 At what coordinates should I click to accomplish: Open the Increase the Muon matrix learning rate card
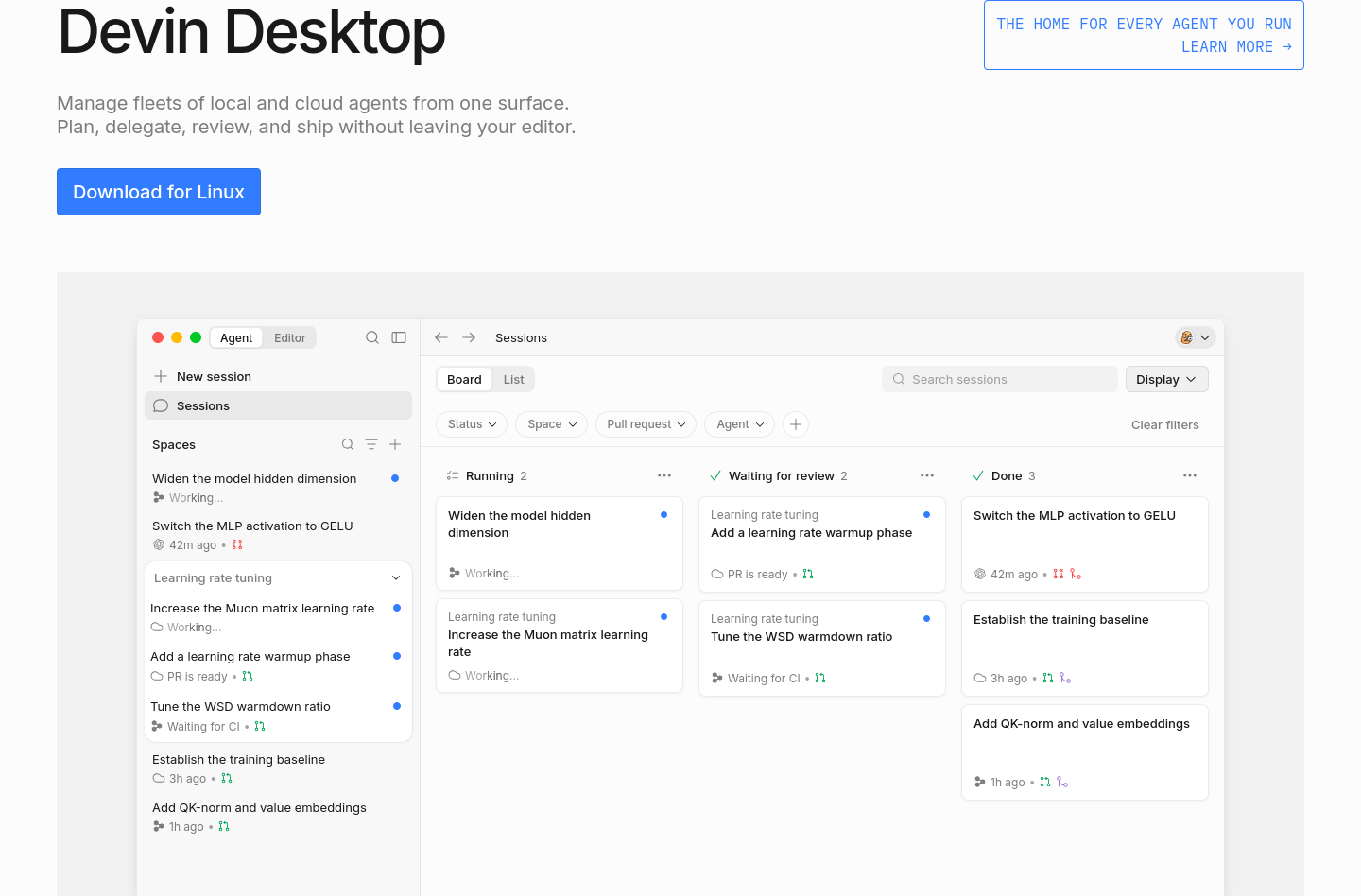click(560, 646)
